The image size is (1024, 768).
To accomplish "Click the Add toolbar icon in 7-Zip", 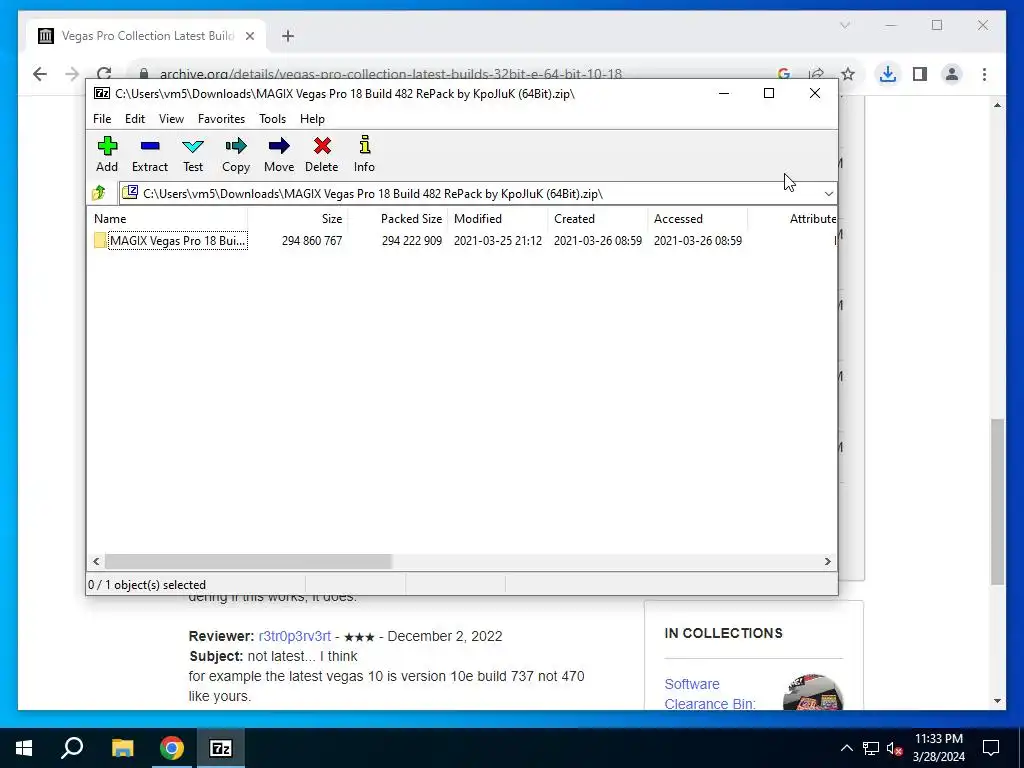I will point(107,154).
